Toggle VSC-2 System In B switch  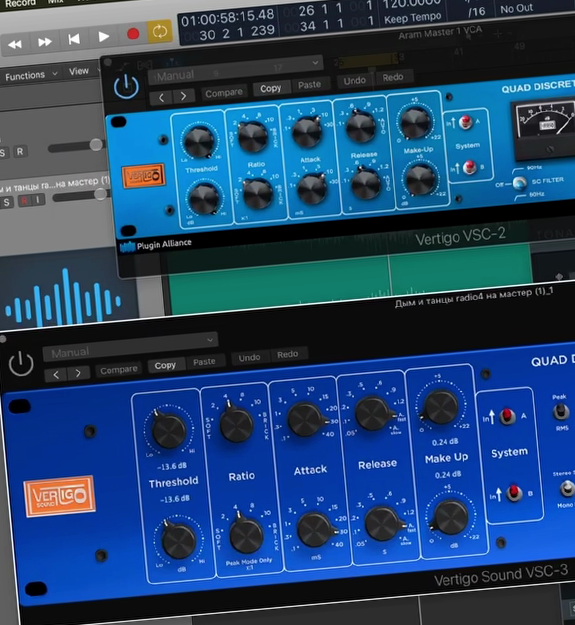469,167
